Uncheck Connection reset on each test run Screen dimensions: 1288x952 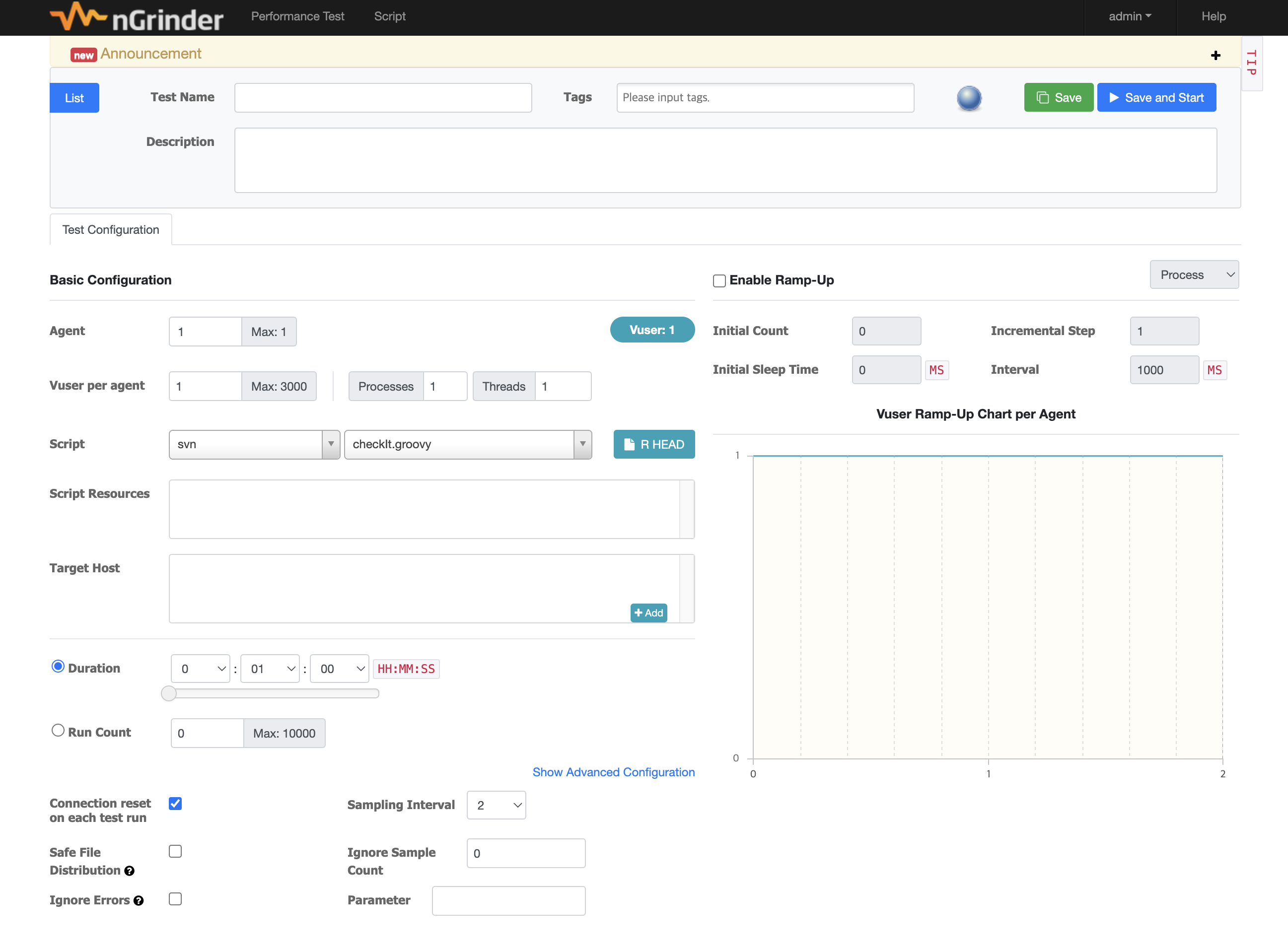click(x=175, y=803)
